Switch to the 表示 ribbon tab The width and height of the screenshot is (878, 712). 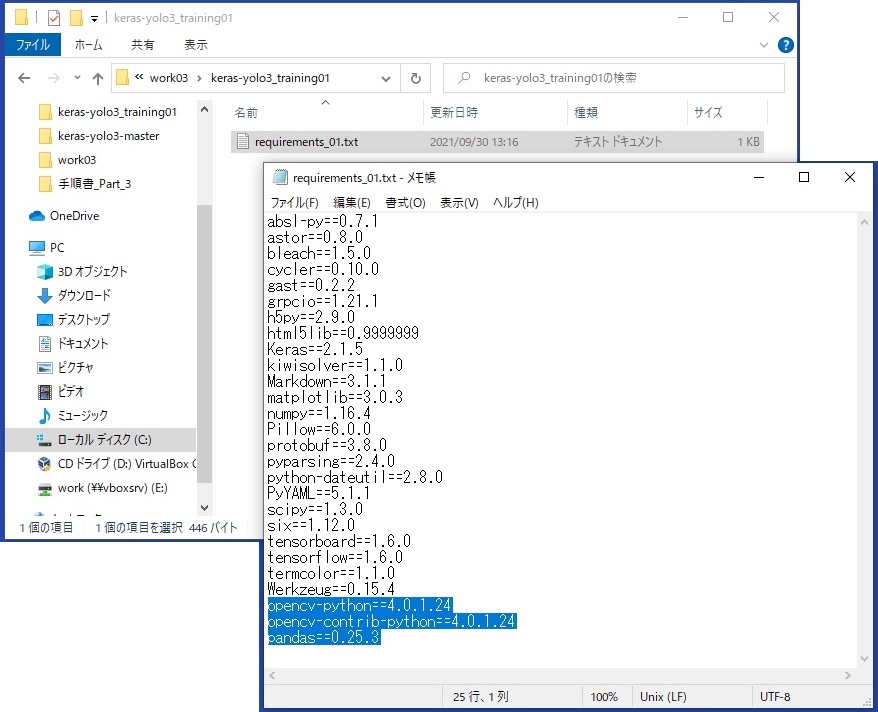[195, 45]
